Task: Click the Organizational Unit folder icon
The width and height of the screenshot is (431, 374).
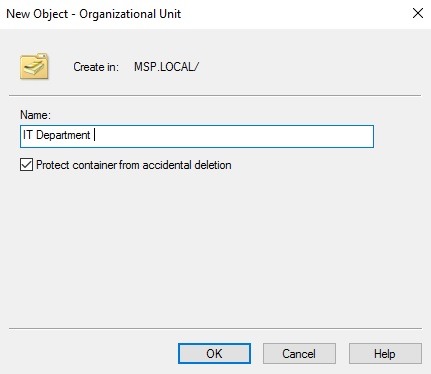Action: tap(34, 66)
